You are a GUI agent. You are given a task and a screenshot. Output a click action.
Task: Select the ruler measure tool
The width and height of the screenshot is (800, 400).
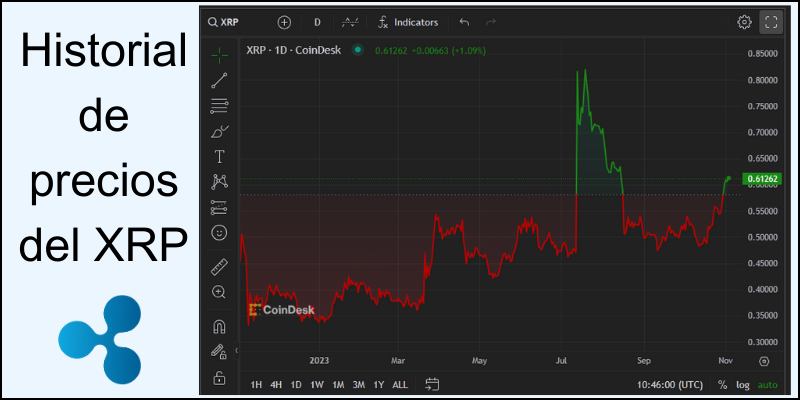coord(219,267)
